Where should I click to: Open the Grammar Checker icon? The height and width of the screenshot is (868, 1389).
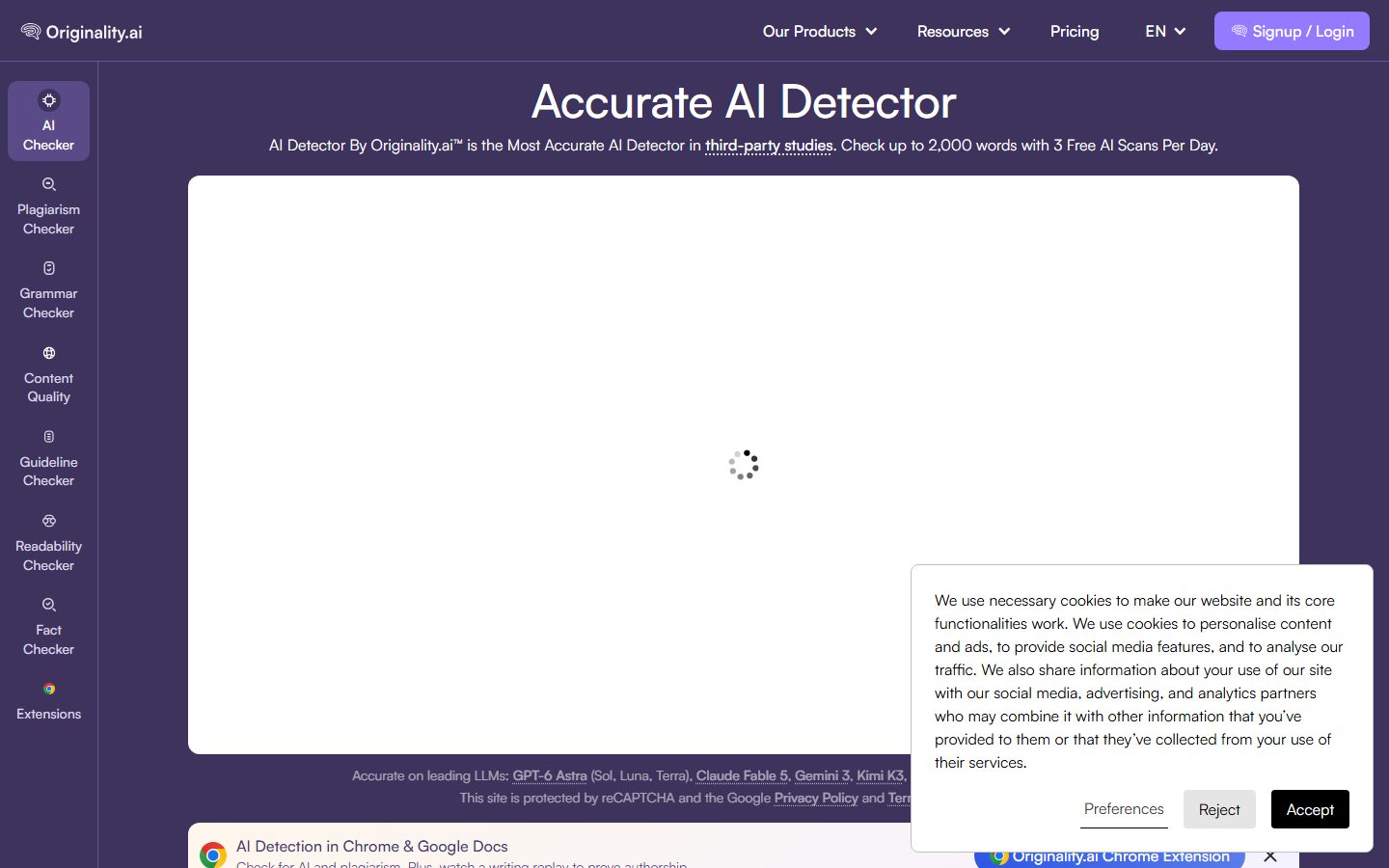coord(48,268)
